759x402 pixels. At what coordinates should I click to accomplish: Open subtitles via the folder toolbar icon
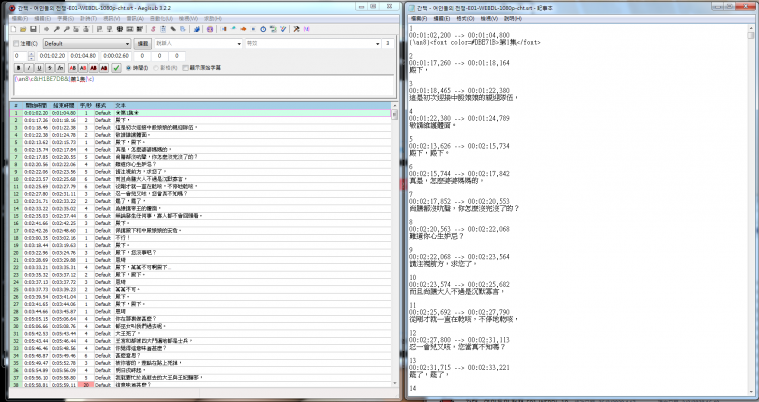pyautogui.click(x=23, y=29)
